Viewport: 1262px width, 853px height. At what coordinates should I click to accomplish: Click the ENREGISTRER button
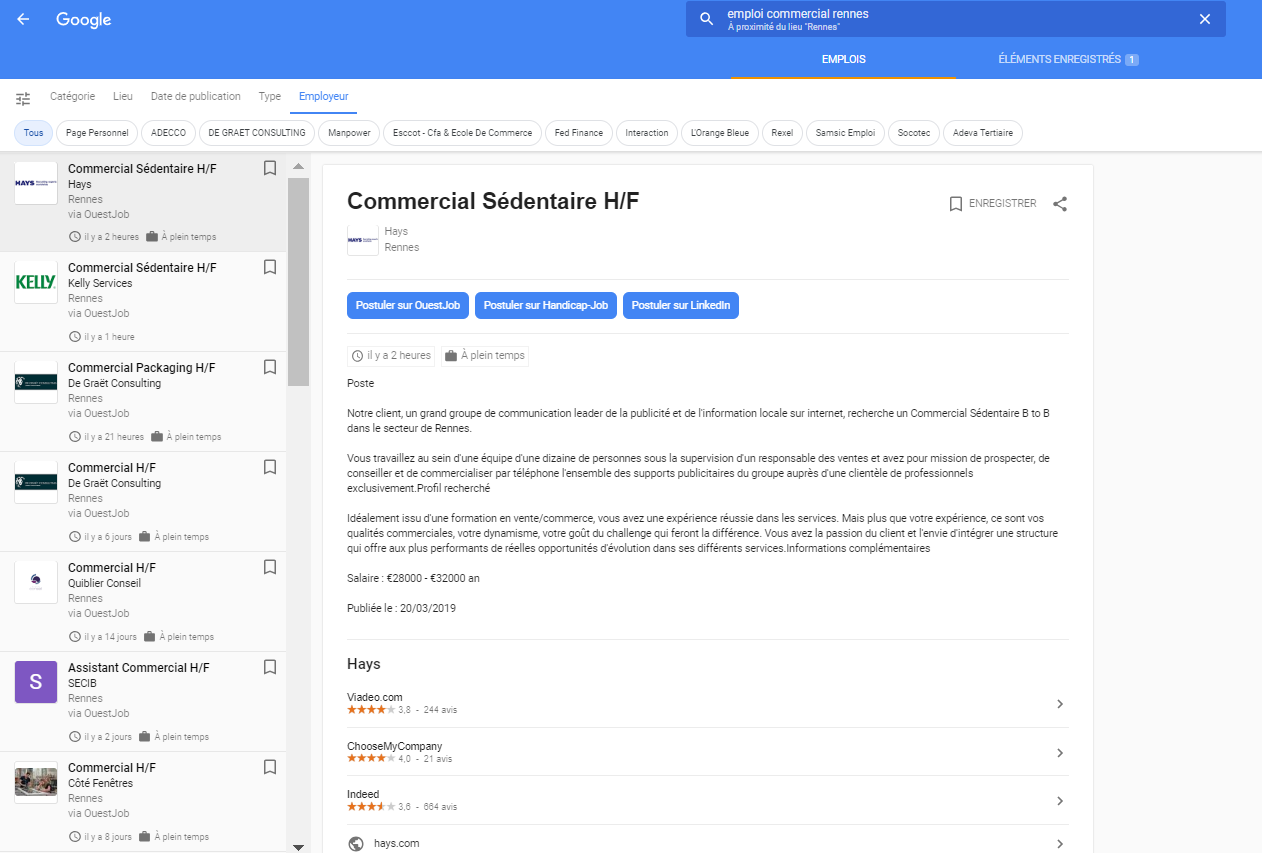click(992, 203)
